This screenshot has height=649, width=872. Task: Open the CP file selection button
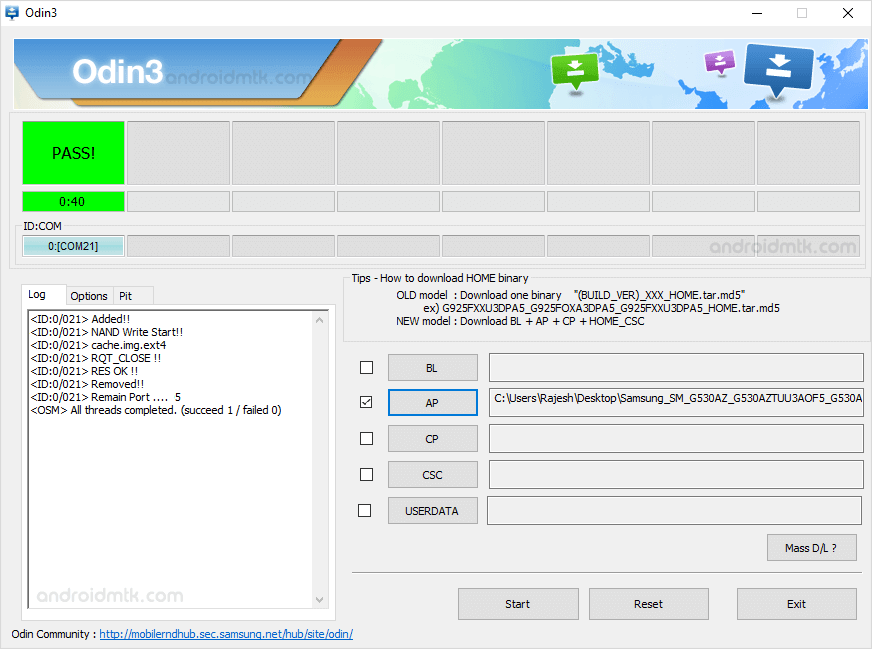432,438
